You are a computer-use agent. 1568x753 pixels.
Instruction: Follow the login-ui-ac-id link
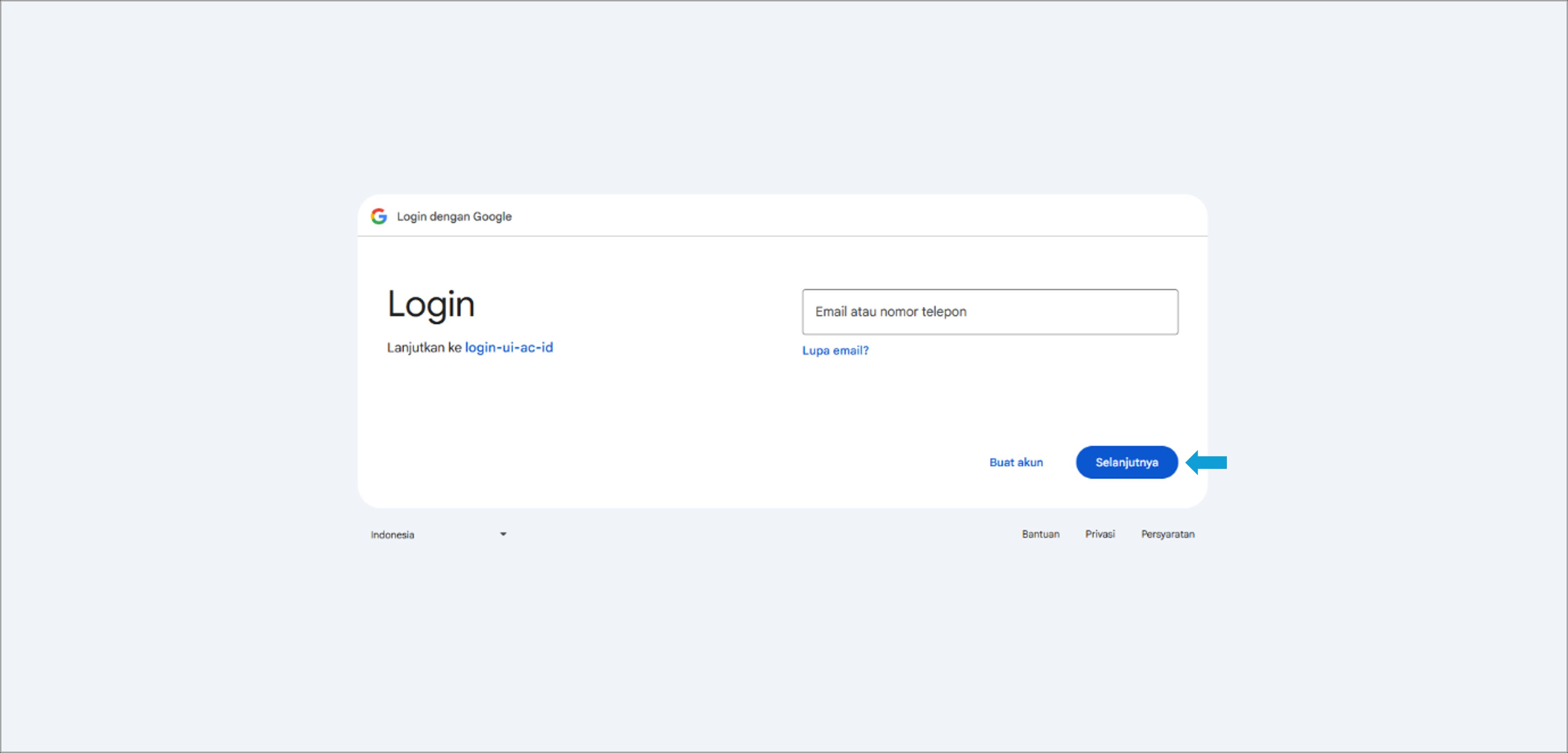pyautogui.click(x=509, y=348)
